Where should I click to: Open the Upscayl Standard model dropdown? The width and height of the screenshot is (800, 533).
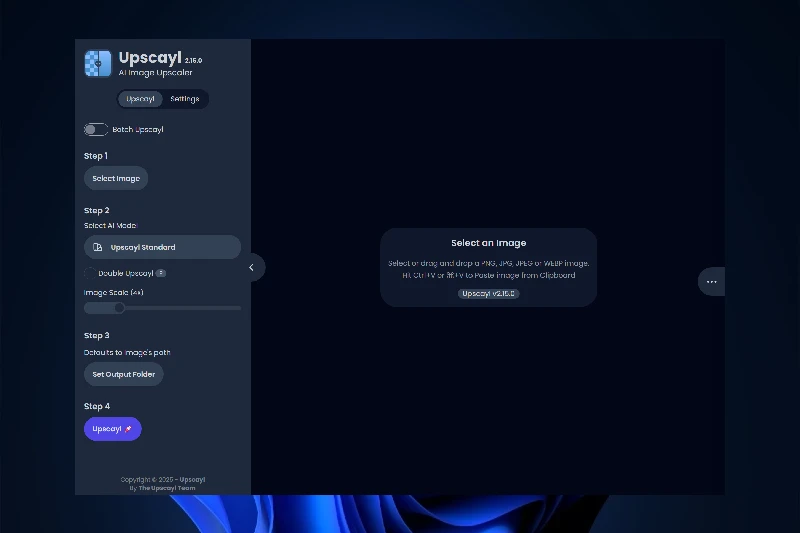click(162, 247)
